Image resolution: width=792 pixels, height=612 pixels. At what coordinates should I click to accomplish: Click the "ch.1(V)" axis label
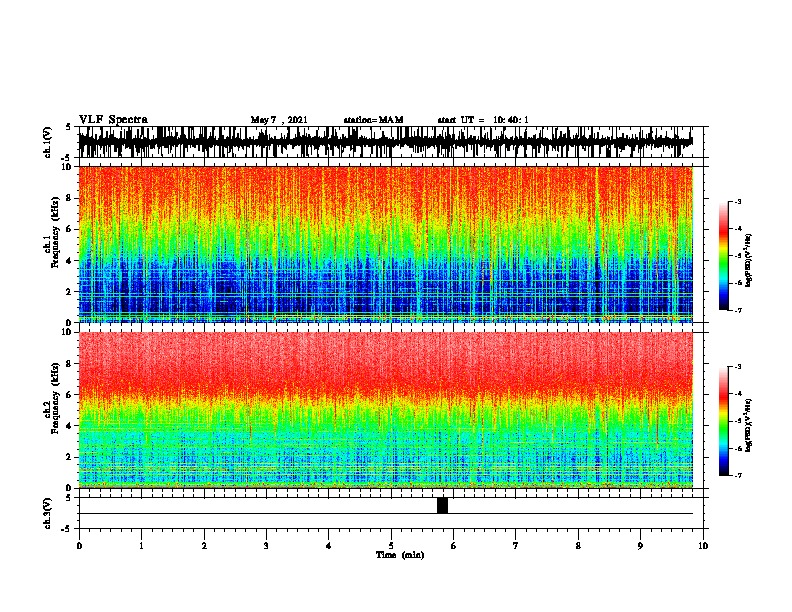[48, 142]
